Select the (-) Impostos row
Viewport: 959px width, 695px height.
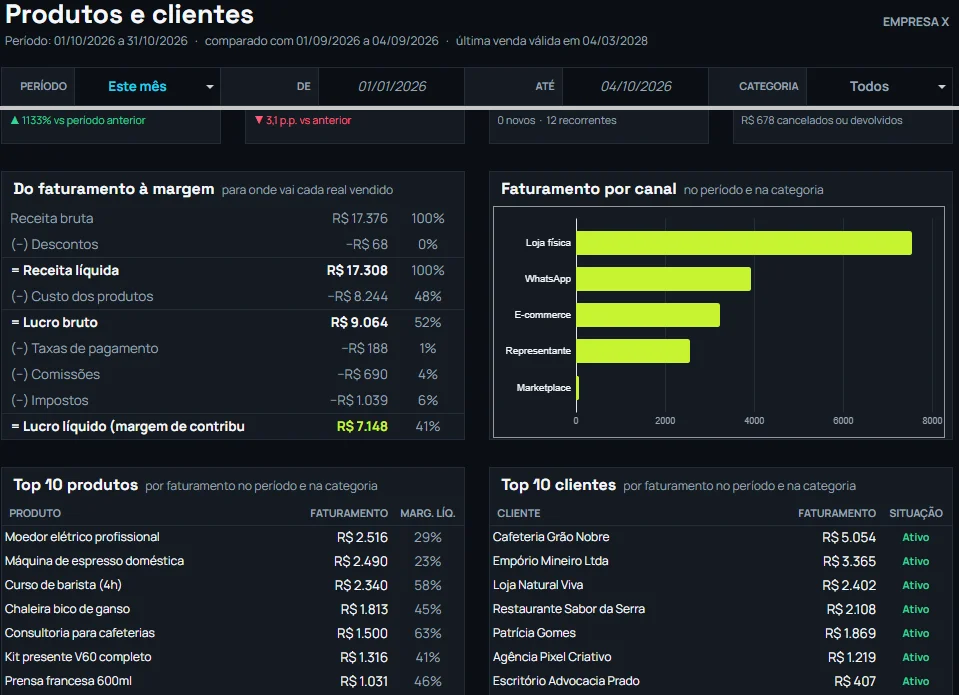click(232, 400)
